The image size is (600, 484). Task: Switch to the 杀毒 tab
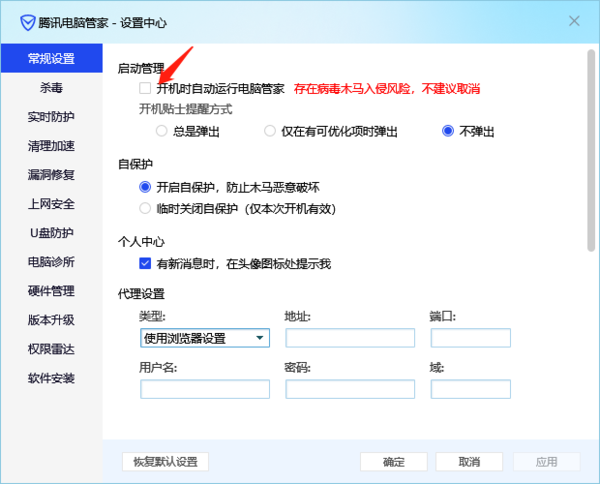click(x=52, y=88)
